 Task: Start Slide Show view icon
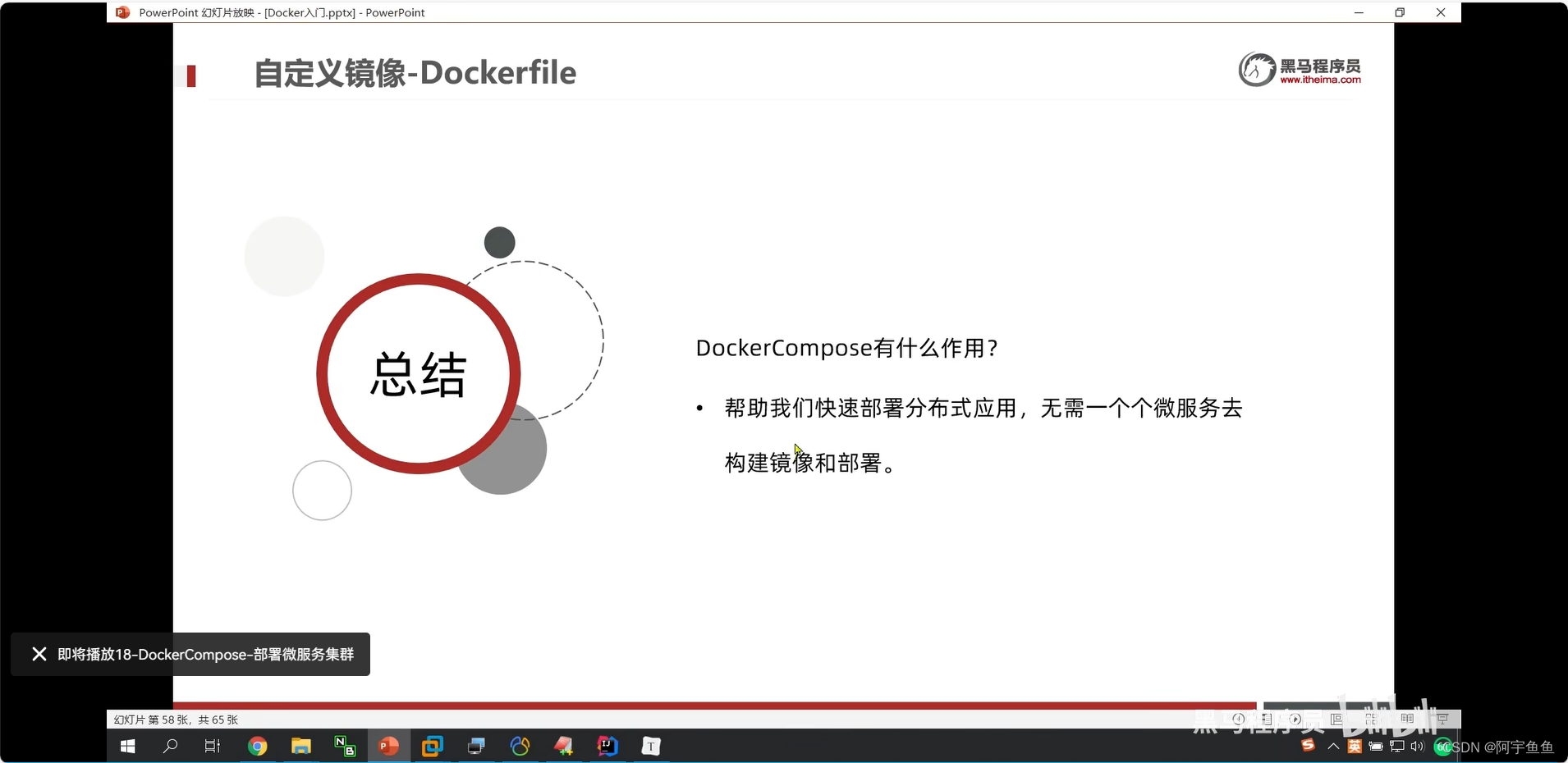[1442, 720]
